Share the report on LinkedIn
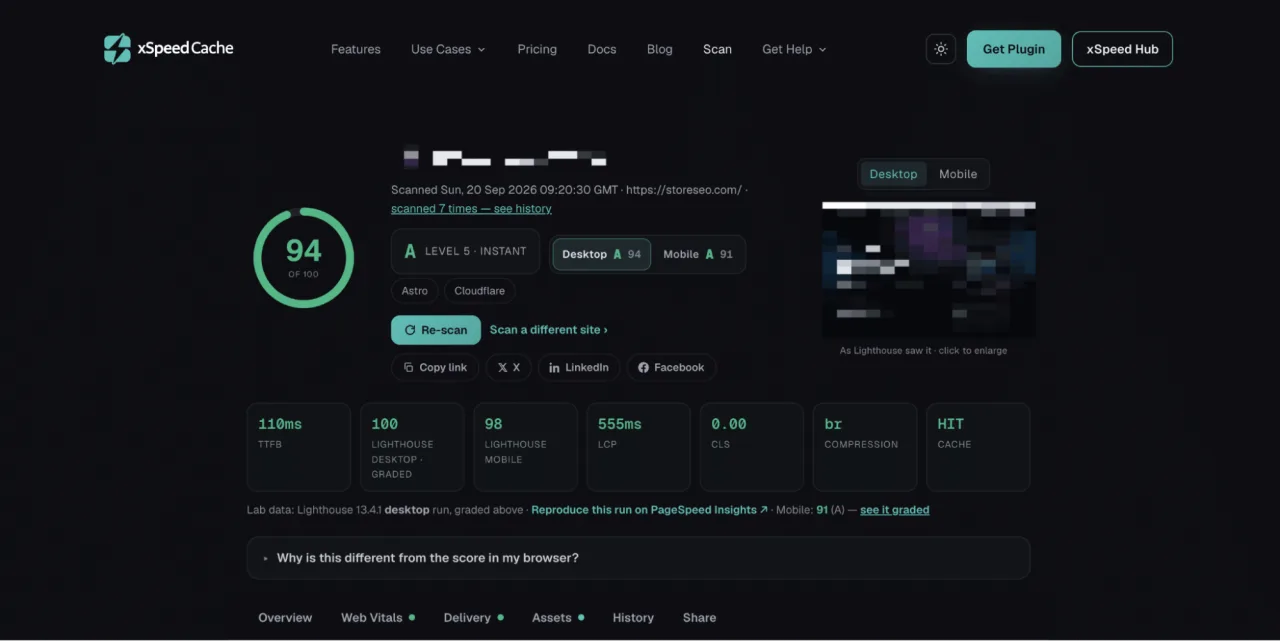The height and width of the screenshot is (641, 1280). [x=579, y=368]
